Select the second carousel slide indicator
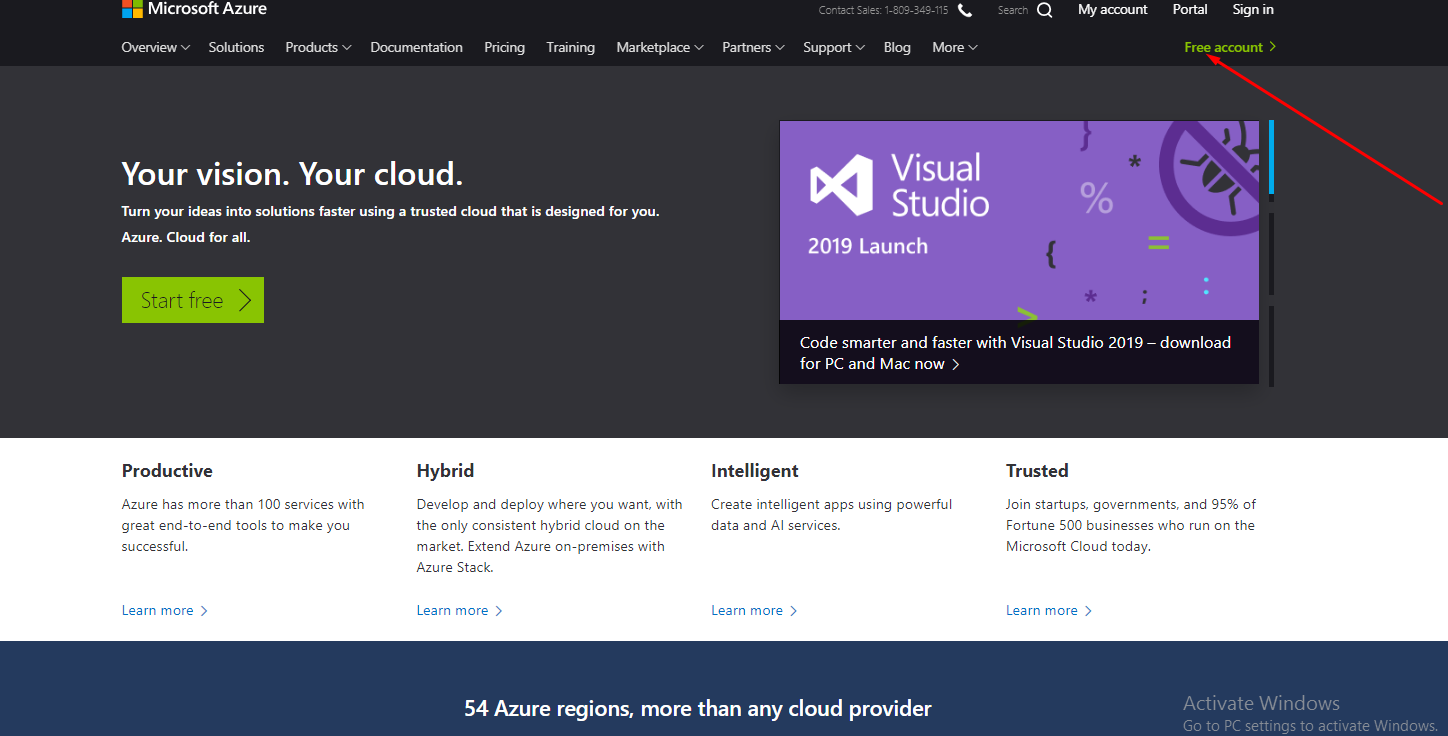Screen dimensions: 1448x736 point(1271,253)
